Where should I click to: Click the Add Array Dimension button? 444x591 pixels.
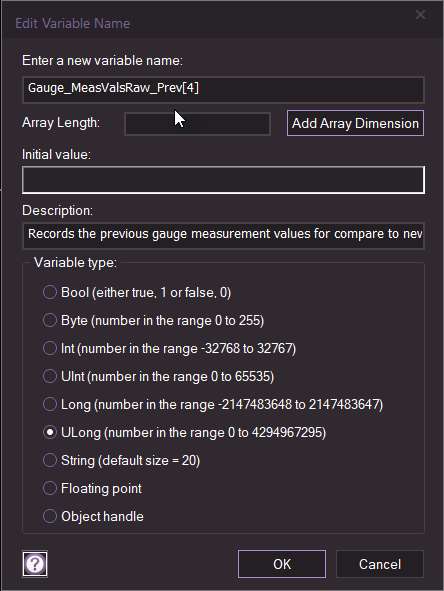(x=355, y=123)
